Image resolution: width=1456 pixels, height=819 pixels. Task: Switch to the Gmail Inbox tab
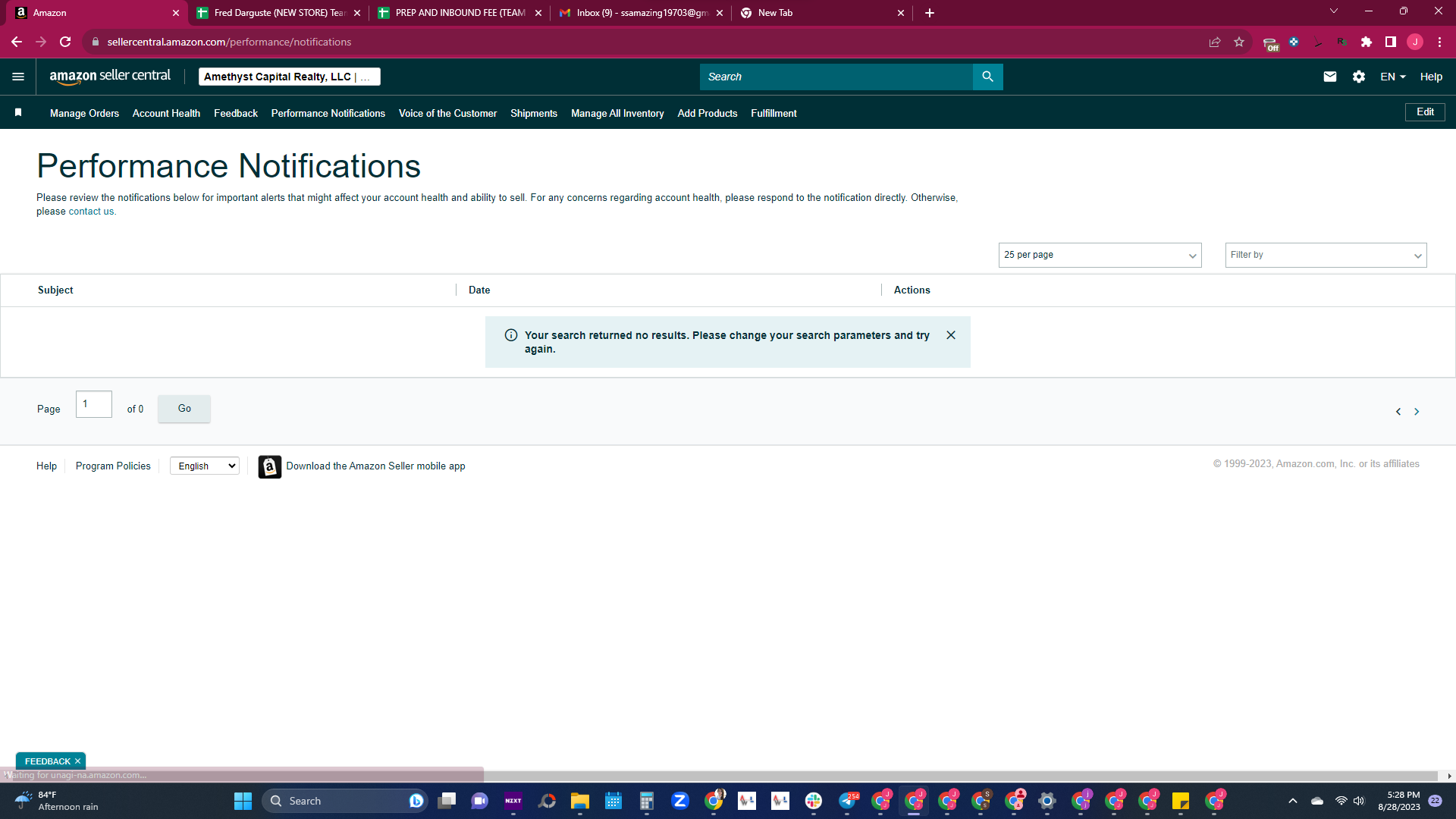(x=641, y=13)
